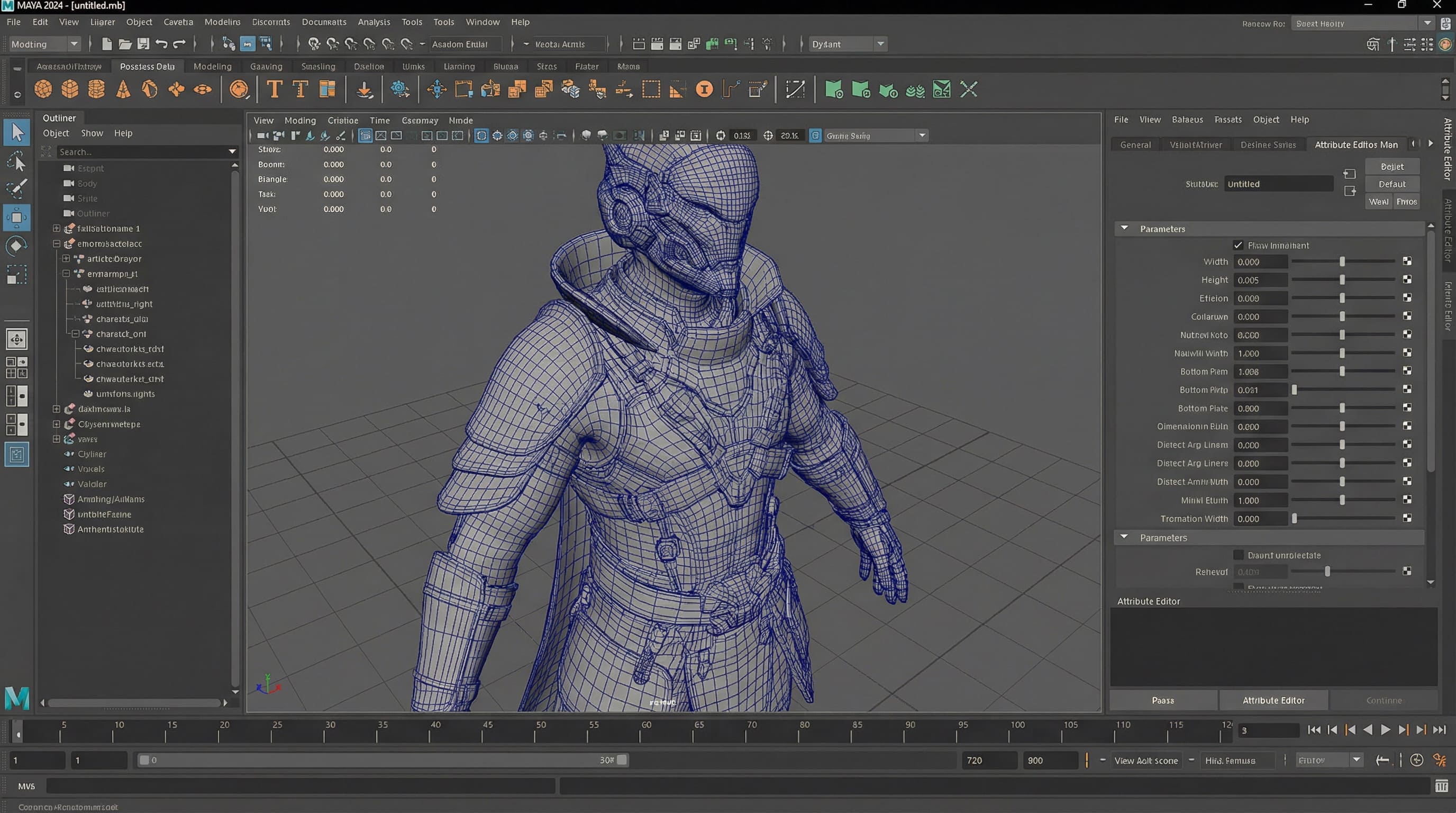The height and width of the screenshot is (813, 1456).
Task: Click the rendering sphere icon near playback controls
Action: [1416, 760]
